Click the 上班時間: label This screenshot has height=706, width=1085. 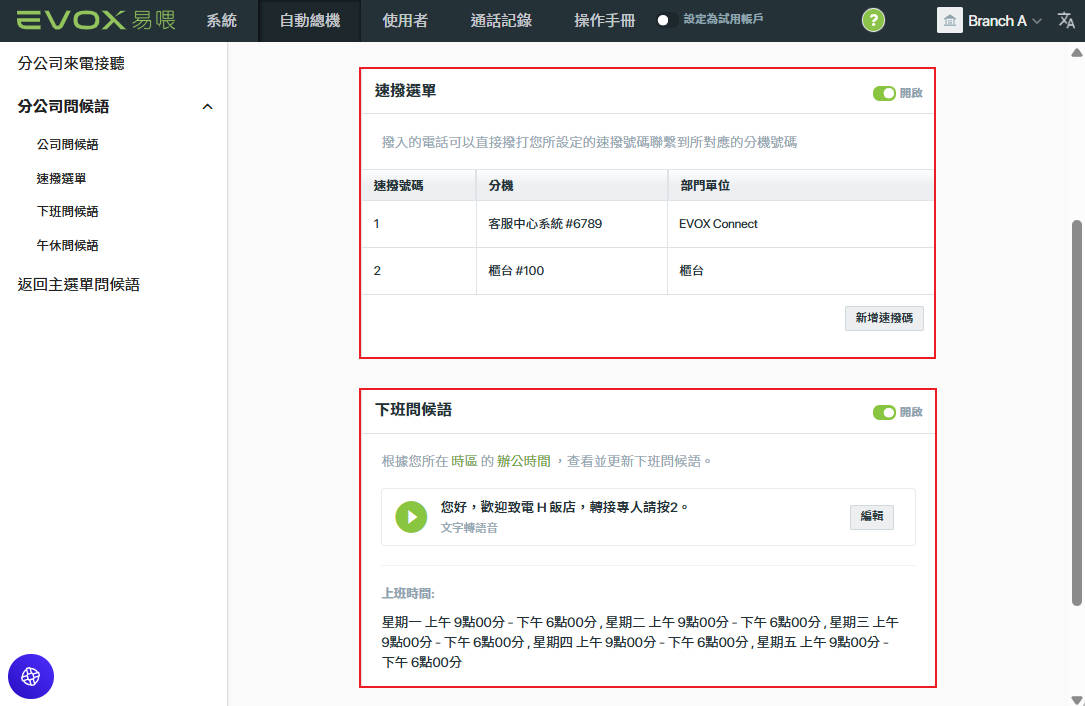tap(408, 594)
